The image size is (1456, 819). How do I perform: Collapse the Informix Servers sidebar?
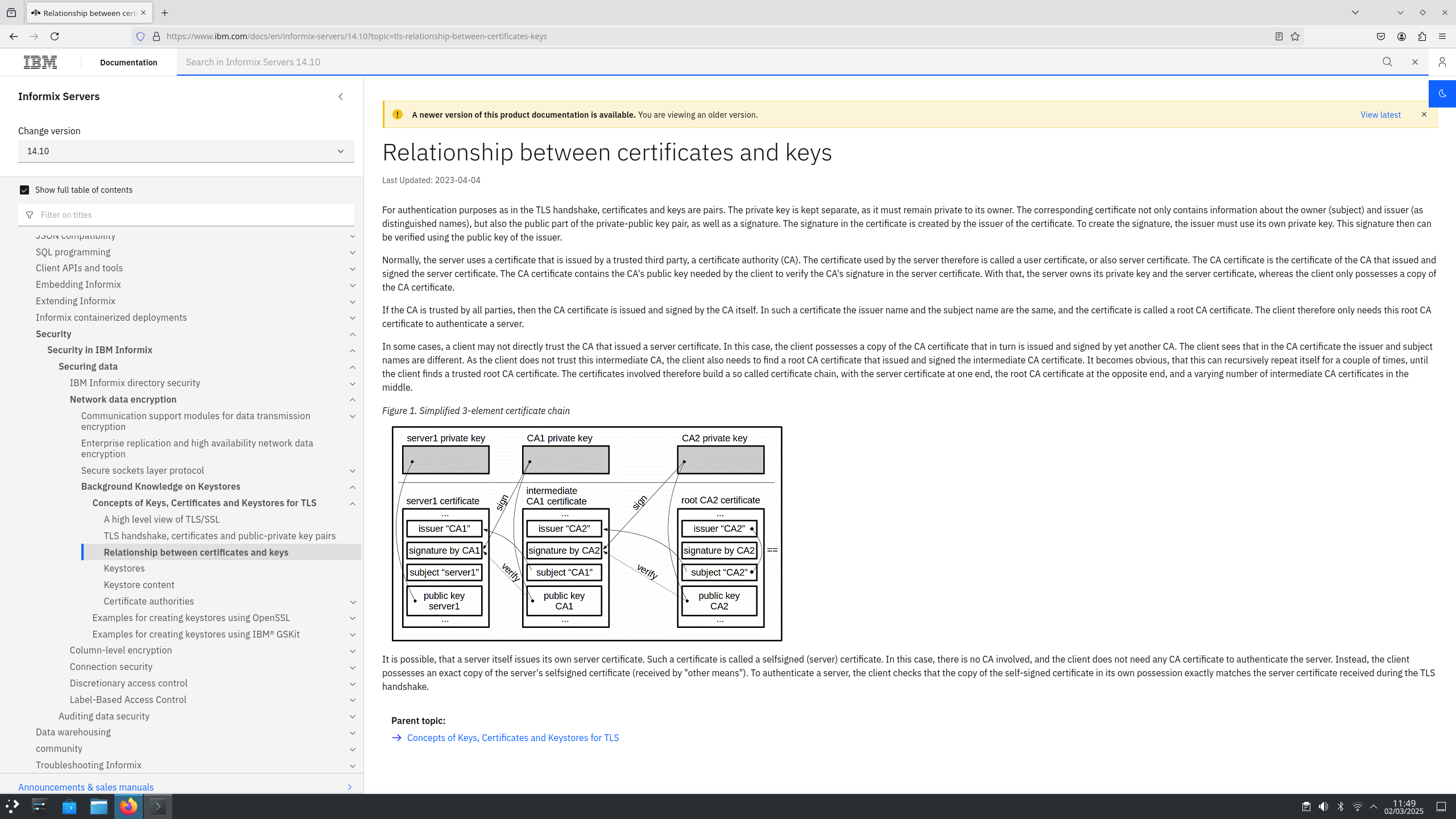pos(341,97)
